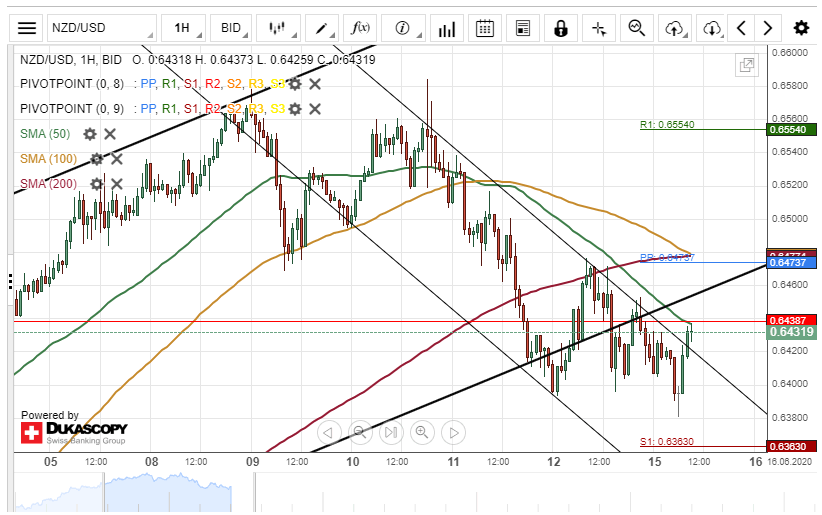Select the pencil drawing tools
This screenshot has width=822, height=515.
click(321, 28)
